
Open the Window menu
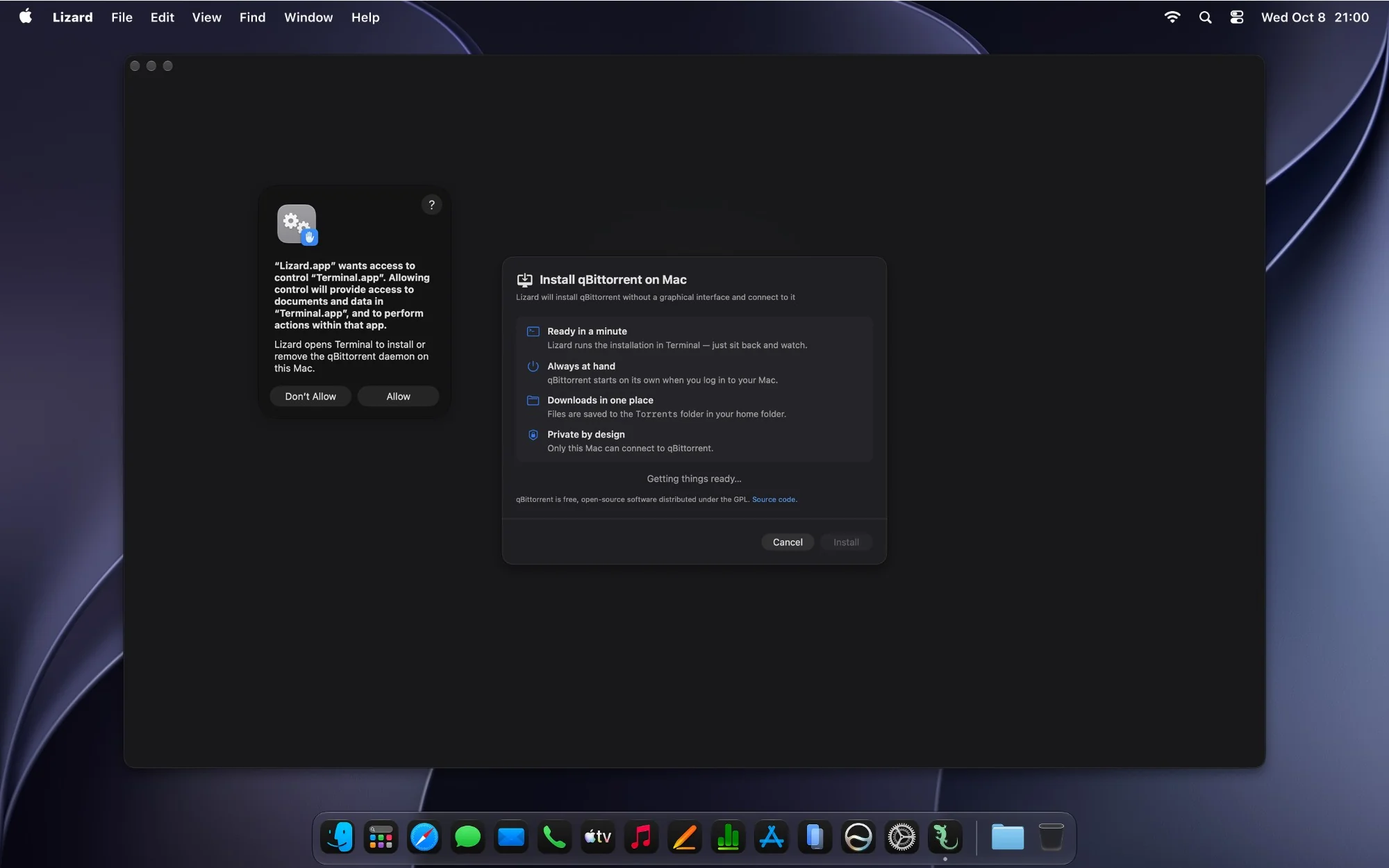308,17
